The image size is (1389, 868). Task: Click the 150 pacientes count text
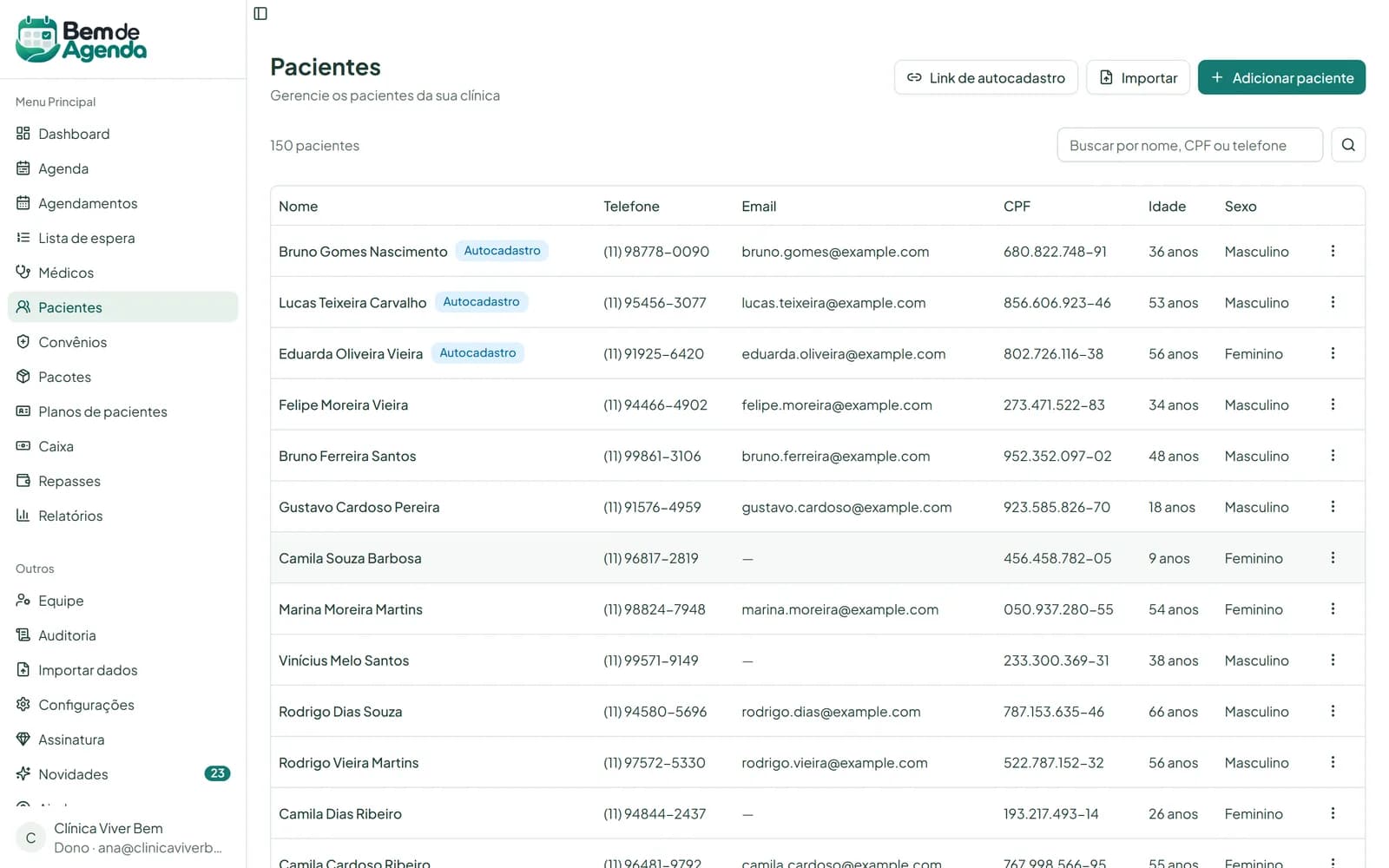pyautogui.click(x=314, y=146)
